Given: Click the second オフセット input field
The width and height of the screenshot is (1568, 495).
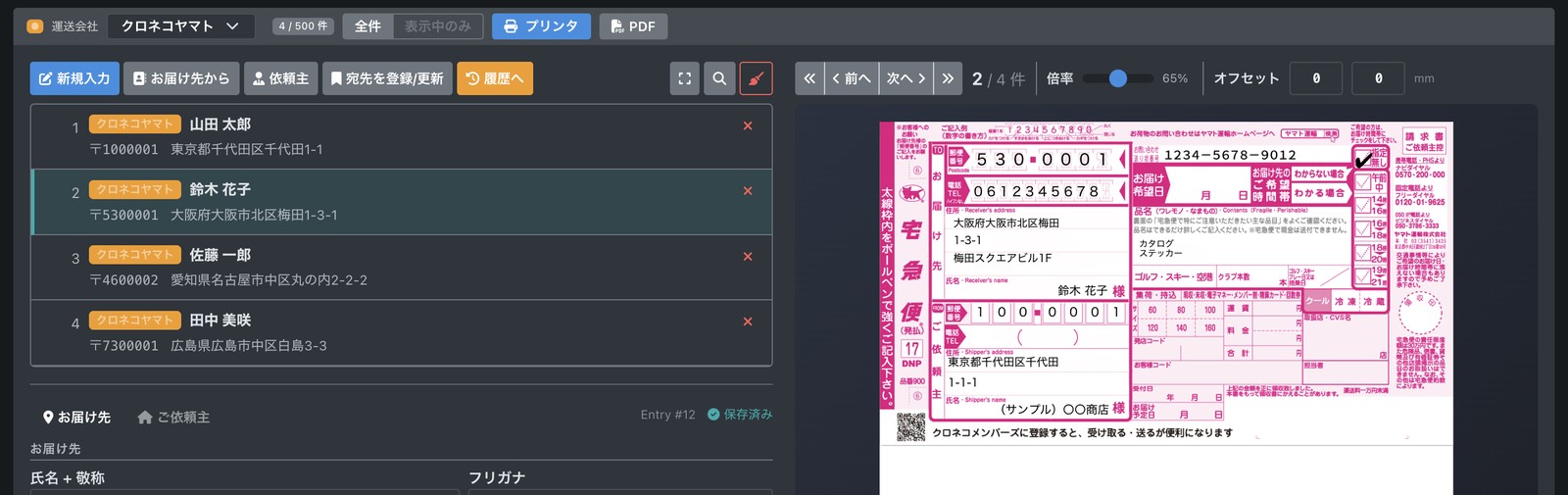Looking at the screenshot, I should tap(1378, 78).
